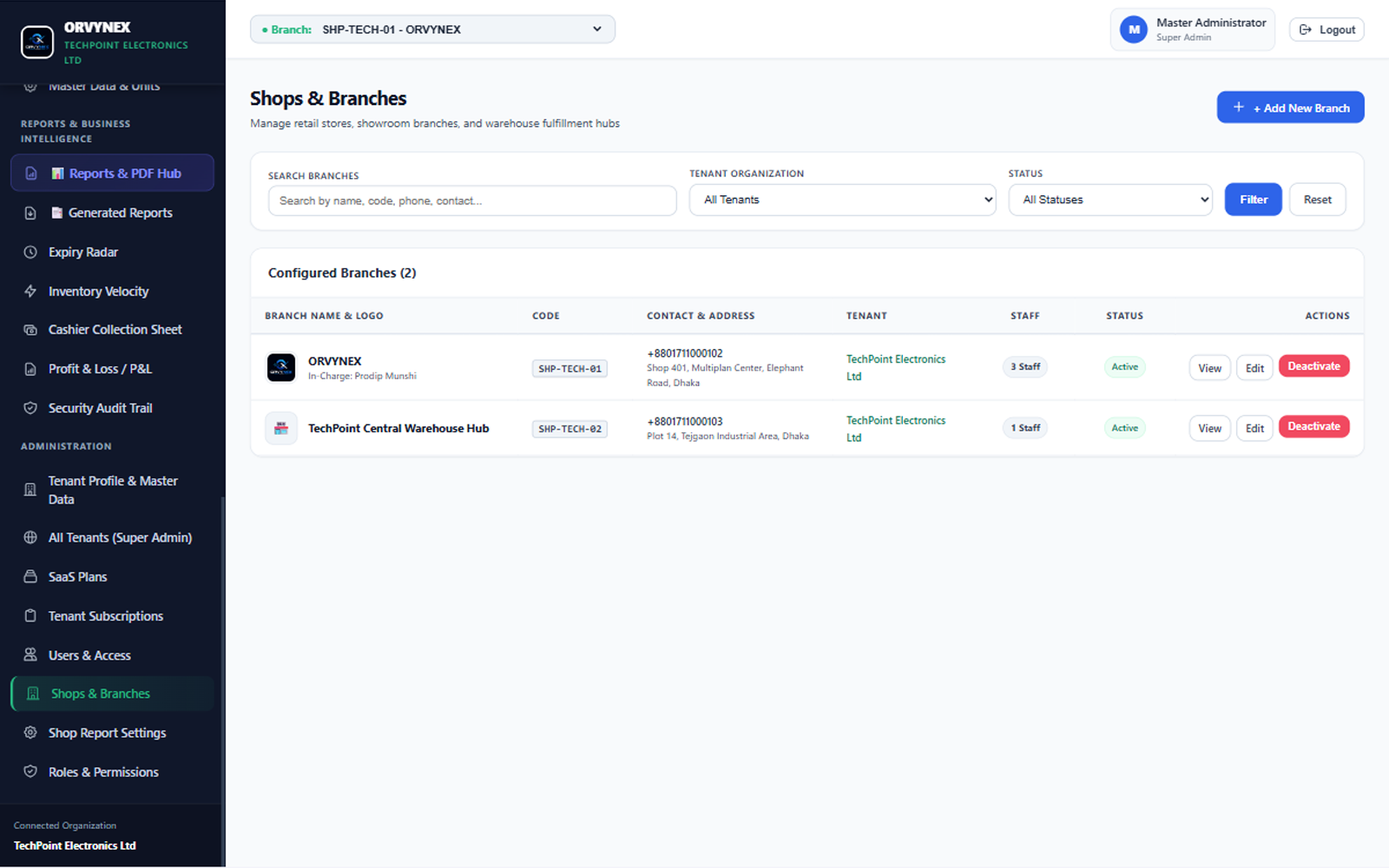
Task: Click TechPoint Electronics Ltd tenant in Warehouse row
Action: [896, 429]
